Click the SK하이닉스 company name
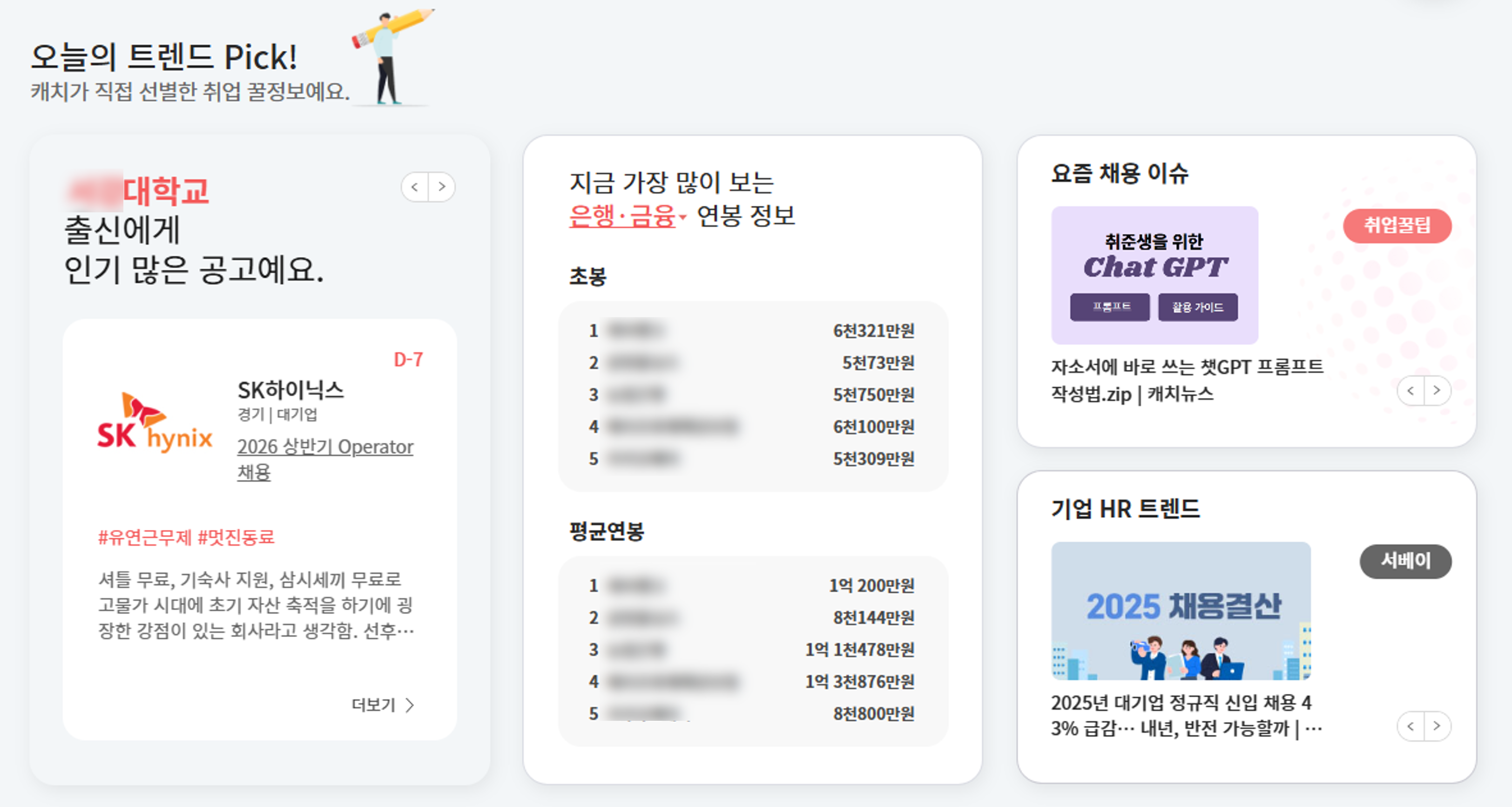 point(290,390)
